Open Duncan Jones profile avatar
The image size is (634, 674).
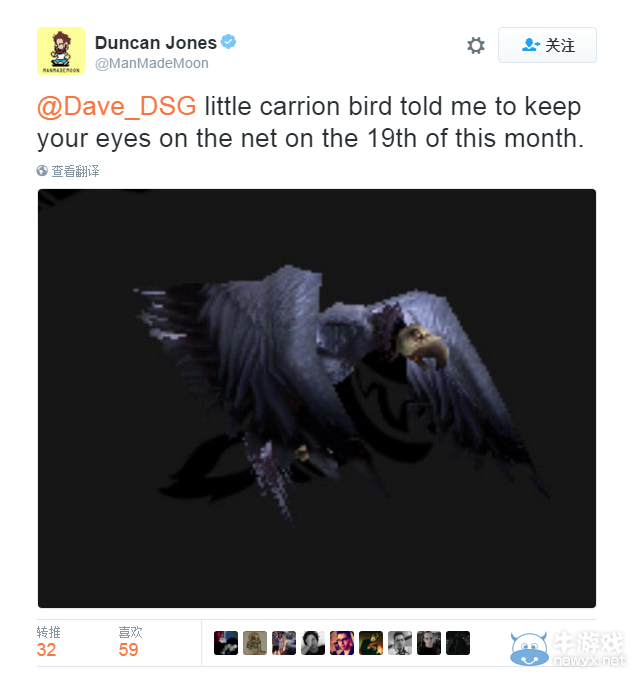[x=61, y=51]
